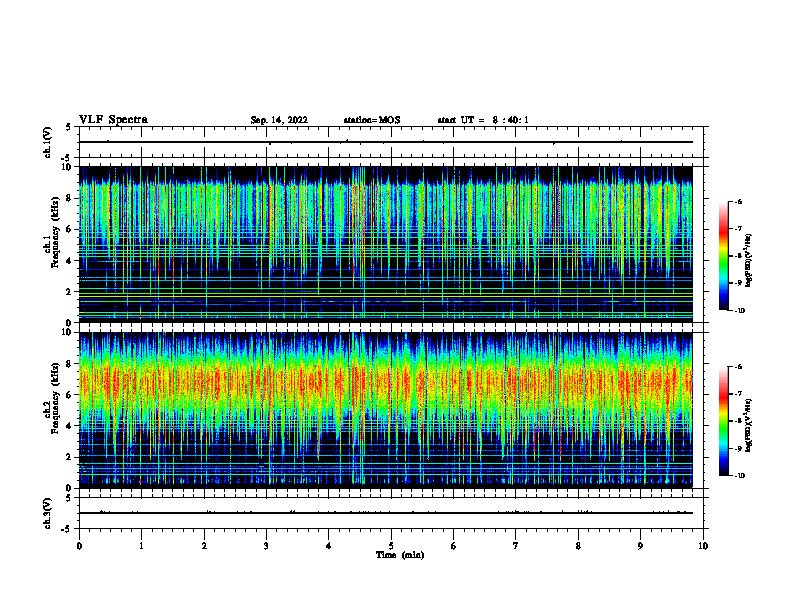Image resolution: width=792 pixels, height=612 pixels.
Task: Click the "Time (min)" x-axis label
Action: click(x=400, y=555)
